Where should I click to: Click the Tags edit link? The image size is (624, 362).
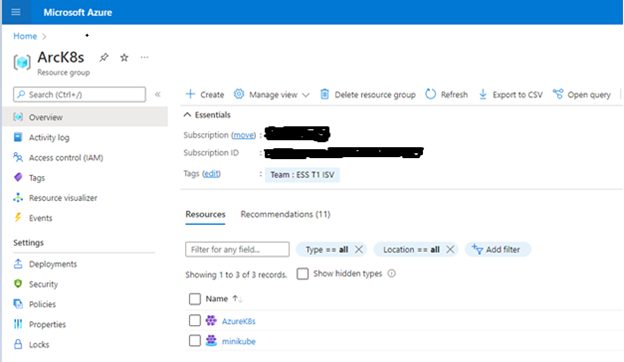click(x=211, y=174)
